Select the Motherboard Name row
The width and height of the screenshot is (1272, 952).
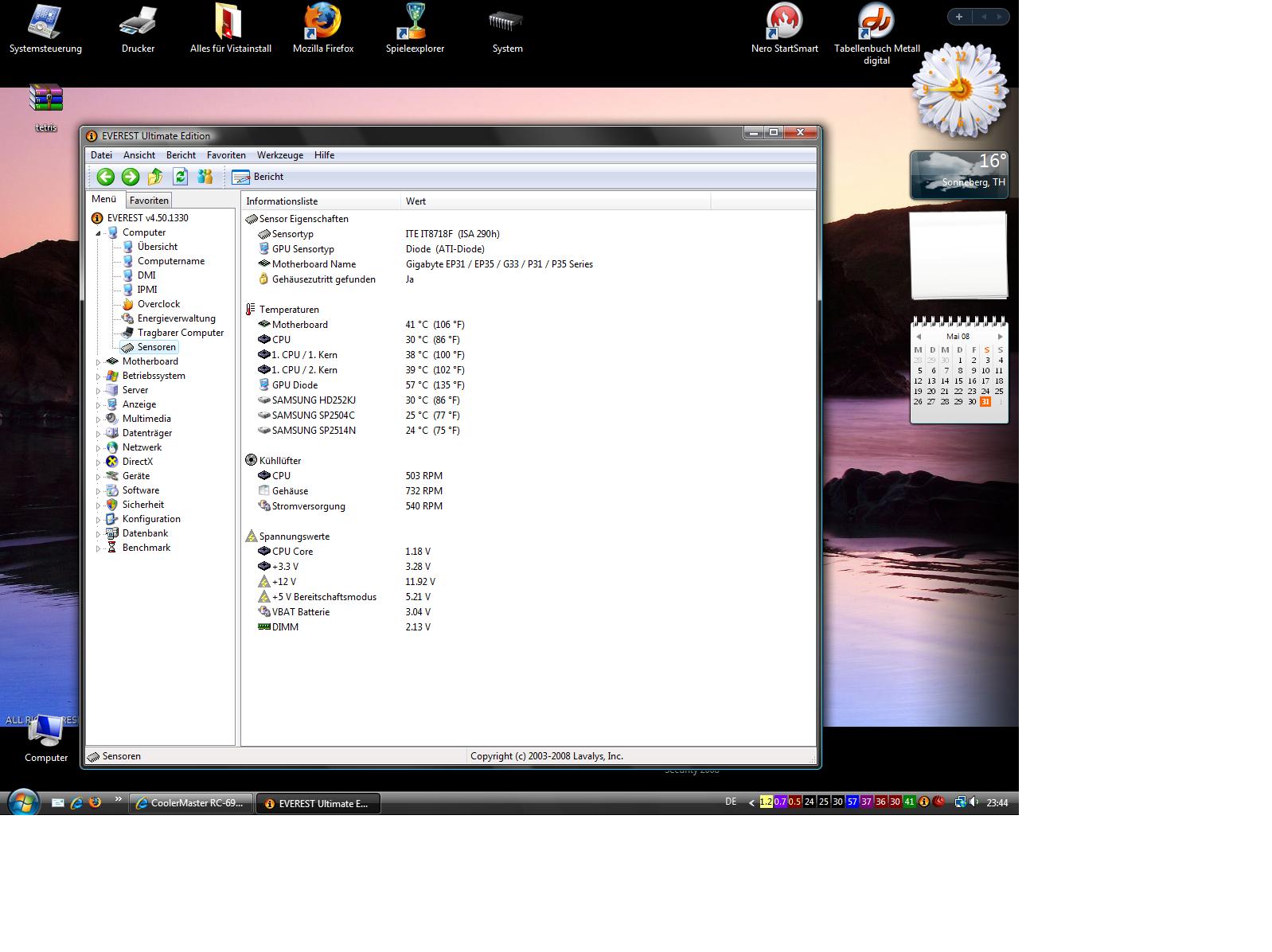[529, 264]
